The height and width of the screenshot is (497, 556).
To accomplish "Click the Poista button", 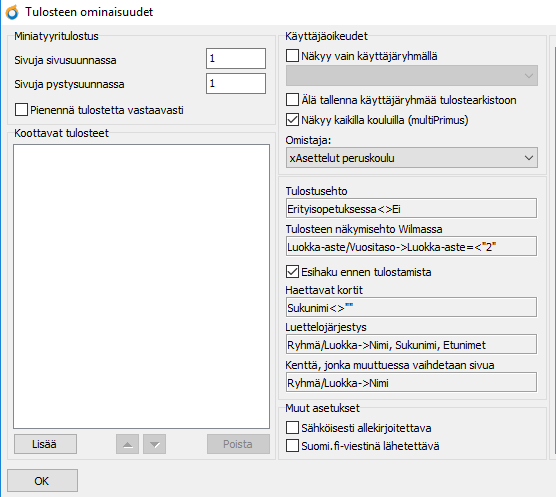I will (238, 444).
